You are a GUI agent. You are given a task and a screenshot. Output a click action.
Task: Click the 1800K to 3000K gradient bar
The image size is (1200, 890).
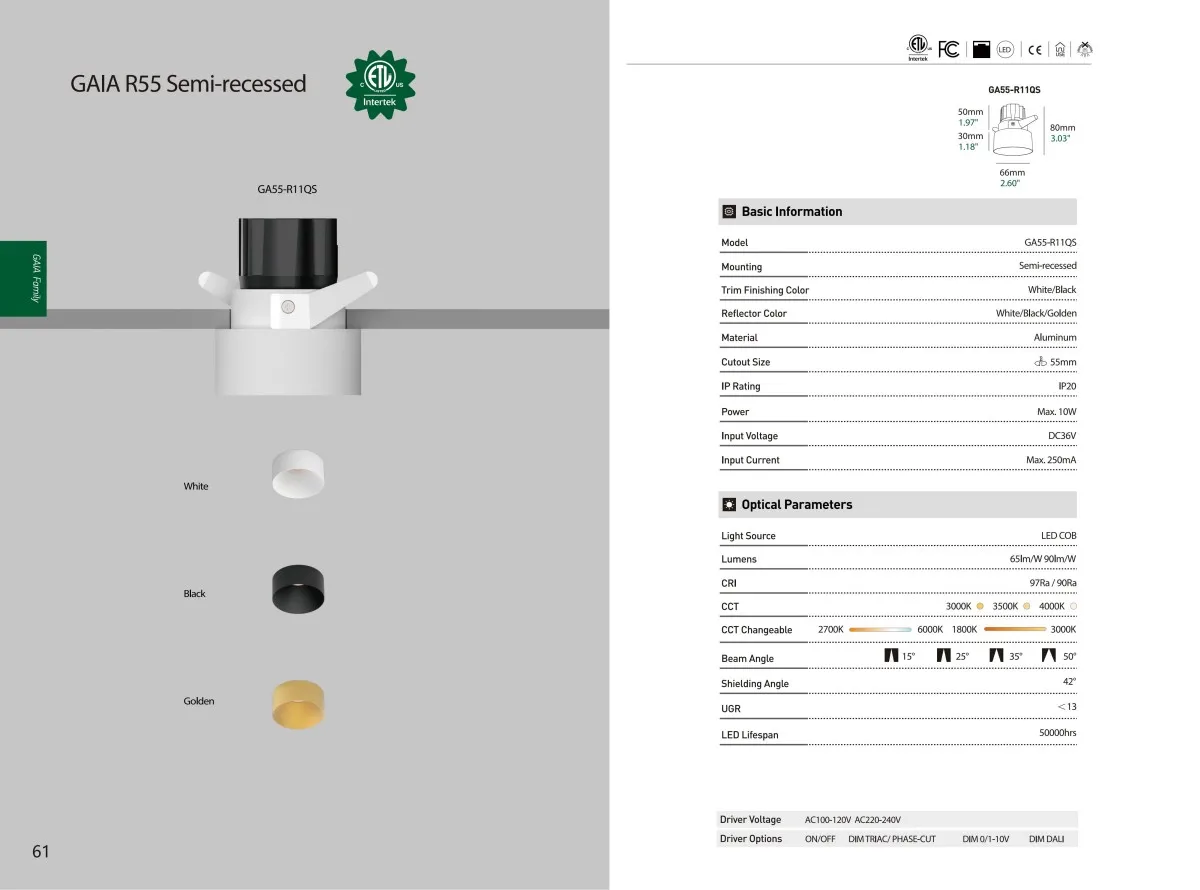pos(1014,630)
